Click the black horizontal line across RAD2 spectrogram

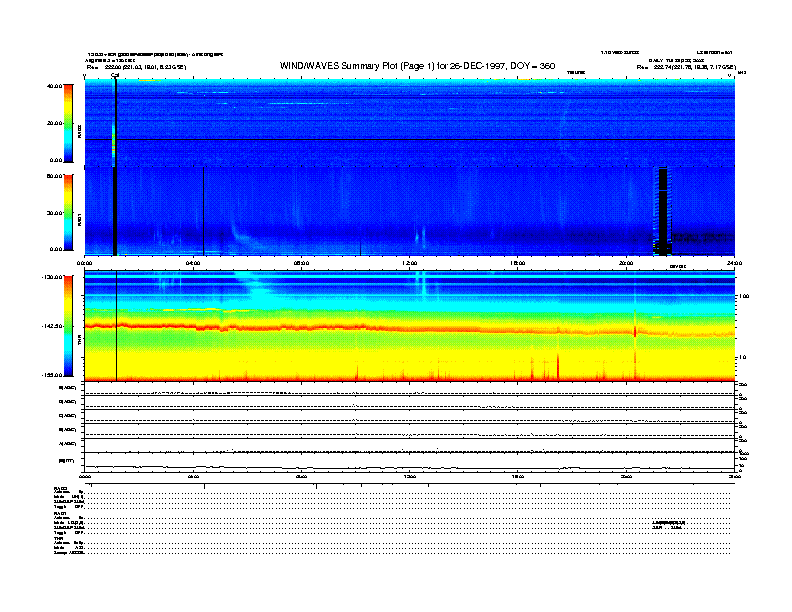[410, 139]
